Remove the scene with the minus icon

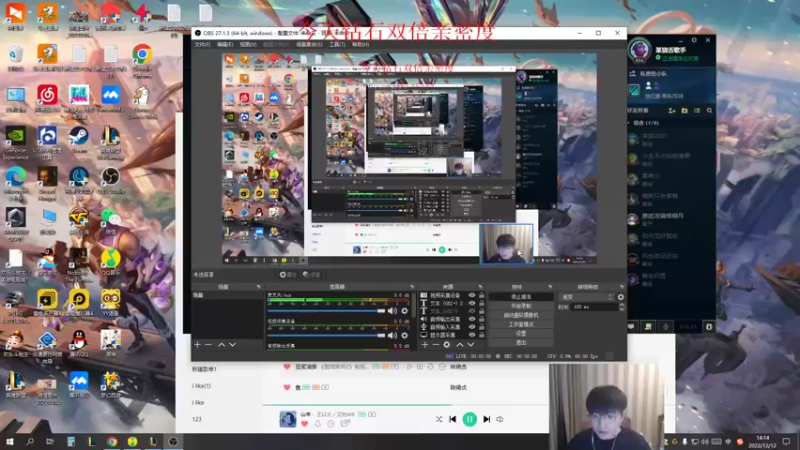pos(208,345)
